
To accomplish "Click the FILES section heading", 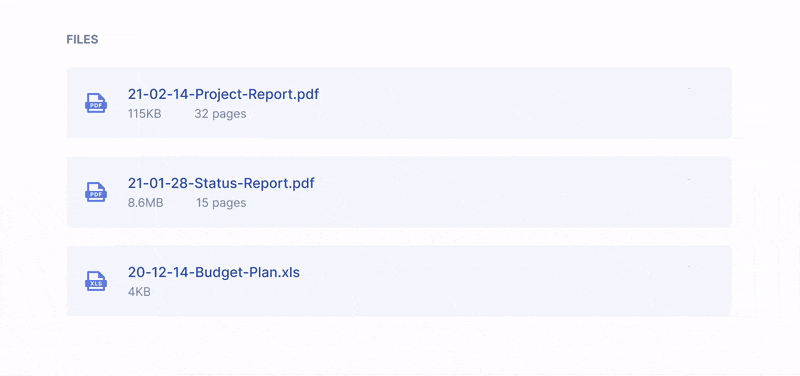I will tap(82, 40).
